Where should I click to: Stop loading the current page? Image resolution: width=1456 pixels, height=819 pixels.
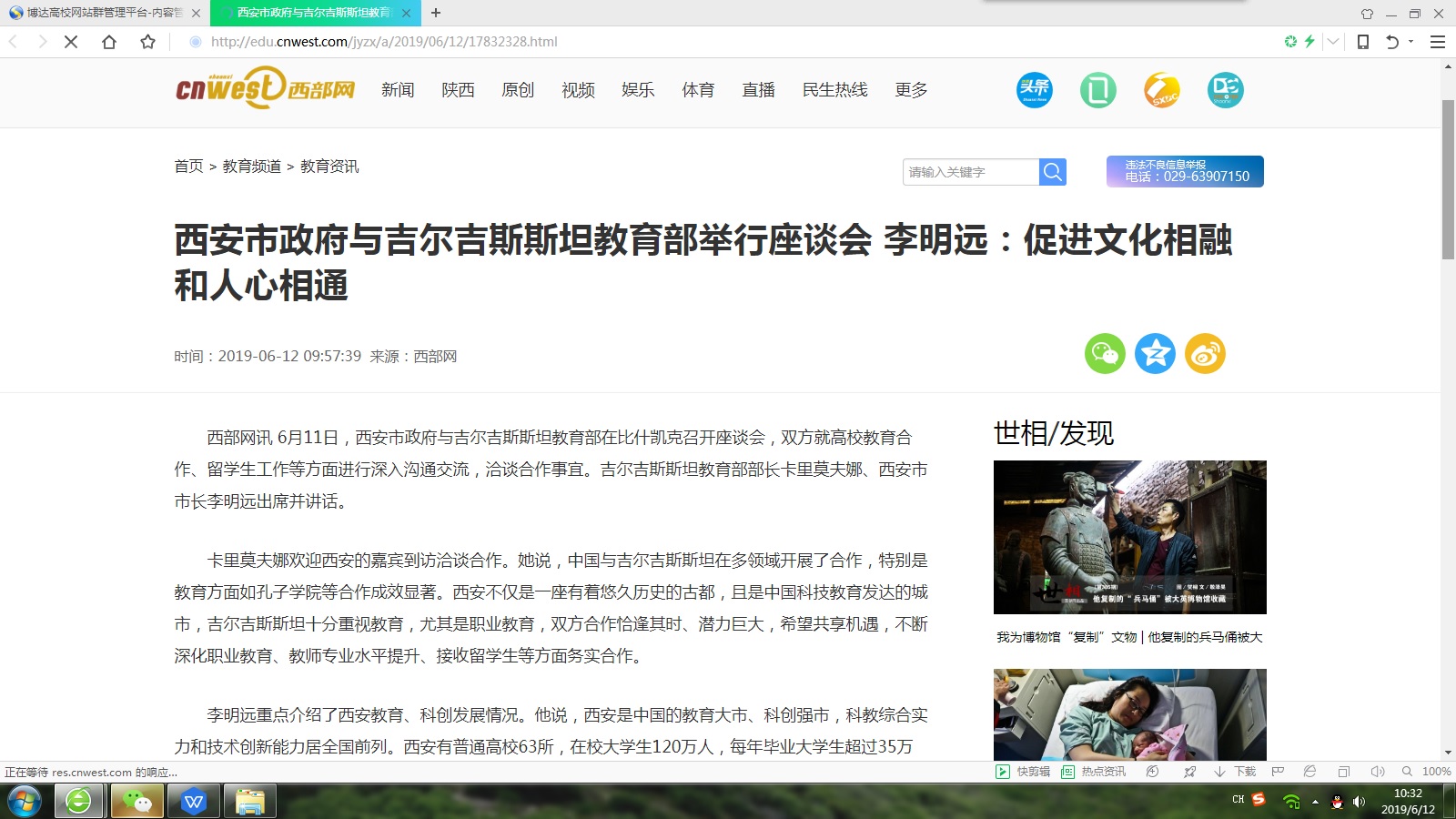(x=71, y=42)
